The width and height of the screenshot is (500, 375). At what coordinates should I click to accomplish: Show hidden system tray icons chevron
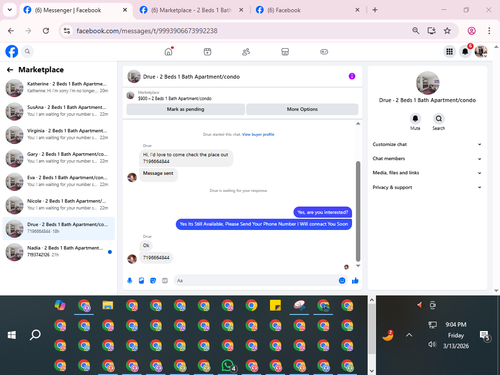click(409, 335)
